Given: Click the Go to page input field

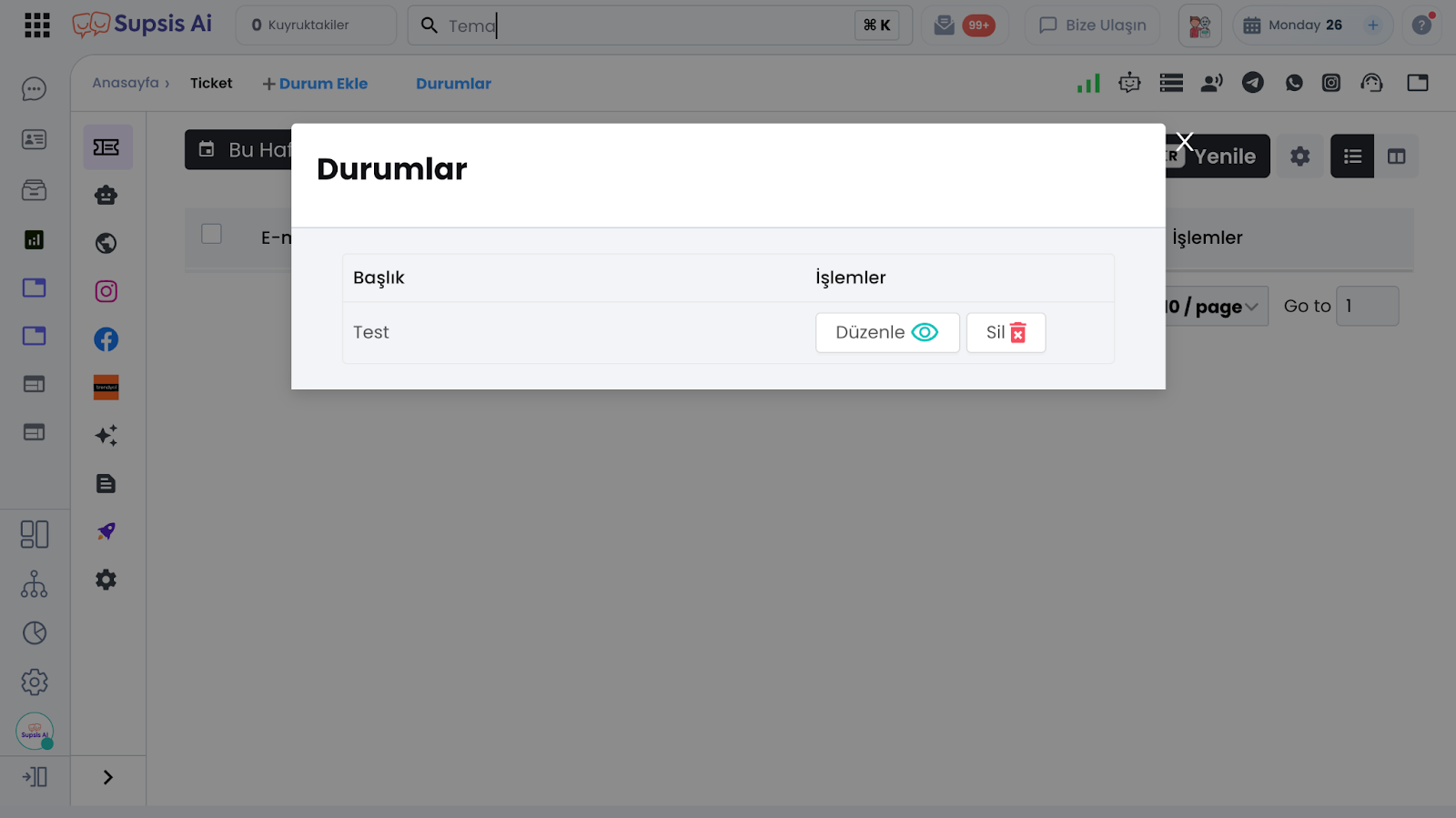Looking at the screenshot, I should (x=1367, y=307).
